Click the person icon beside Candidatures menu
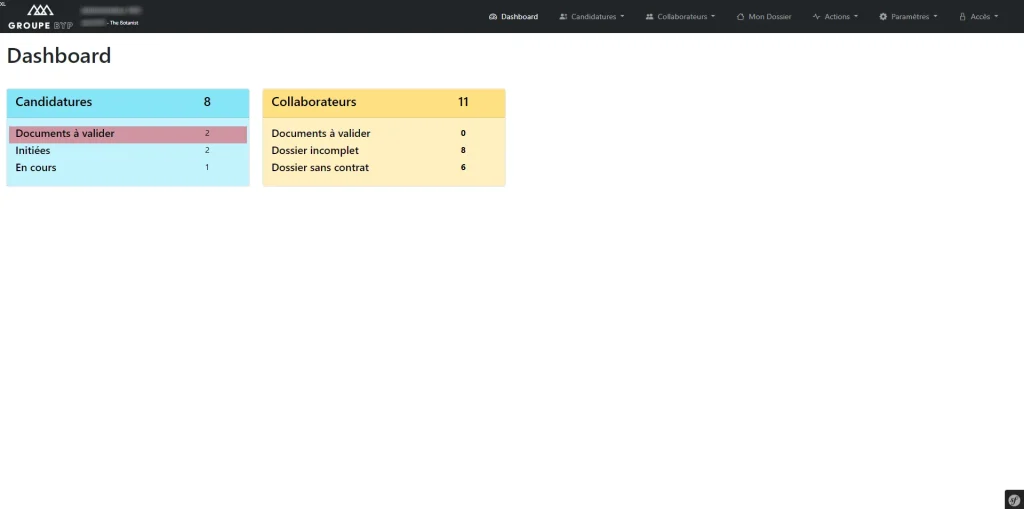This screenshot has width=1024, height=509. tap(564, 17)
